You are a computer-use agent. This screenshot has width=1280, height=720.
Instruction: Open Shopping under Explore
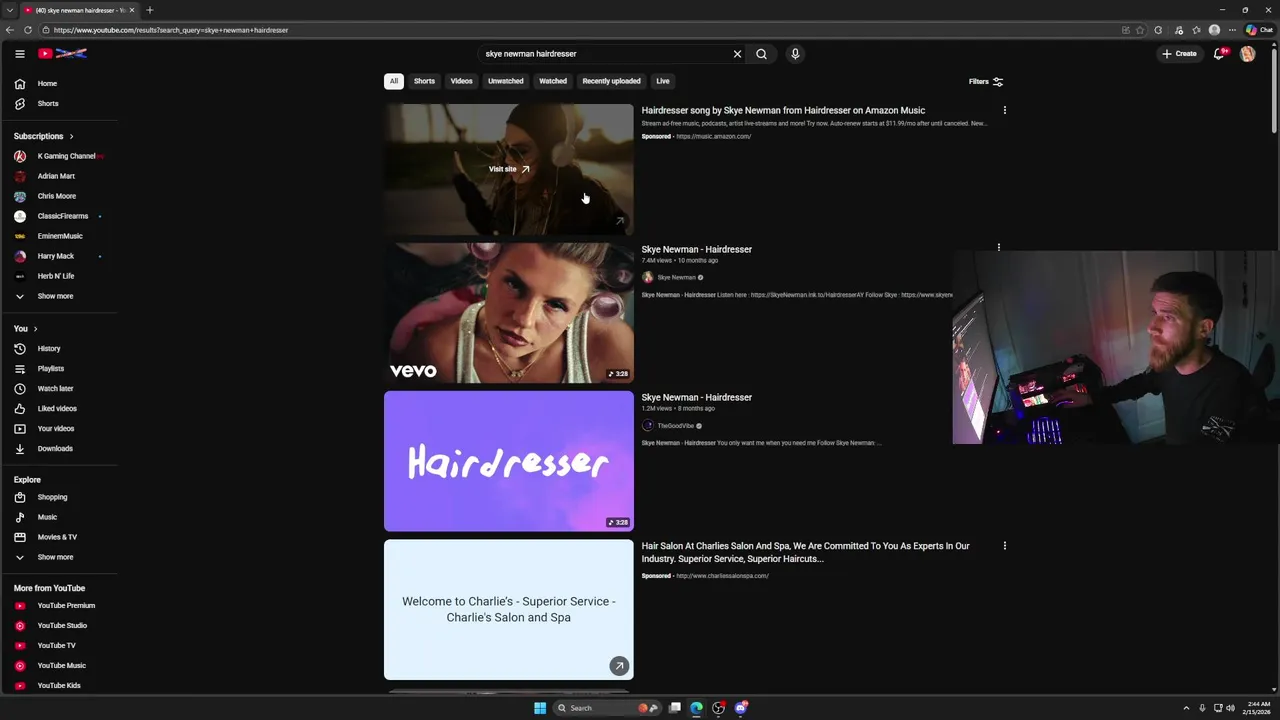pos(60,497)
